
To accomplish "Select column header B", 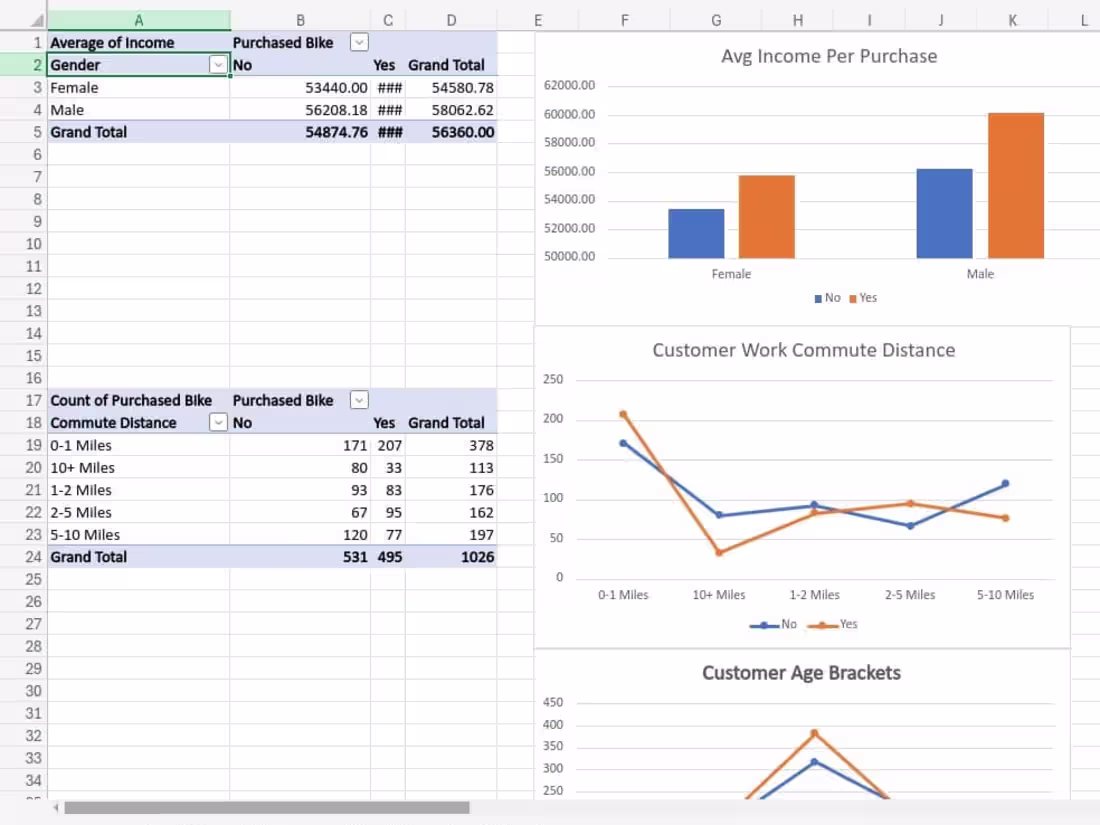I will (x=300, y=18).
